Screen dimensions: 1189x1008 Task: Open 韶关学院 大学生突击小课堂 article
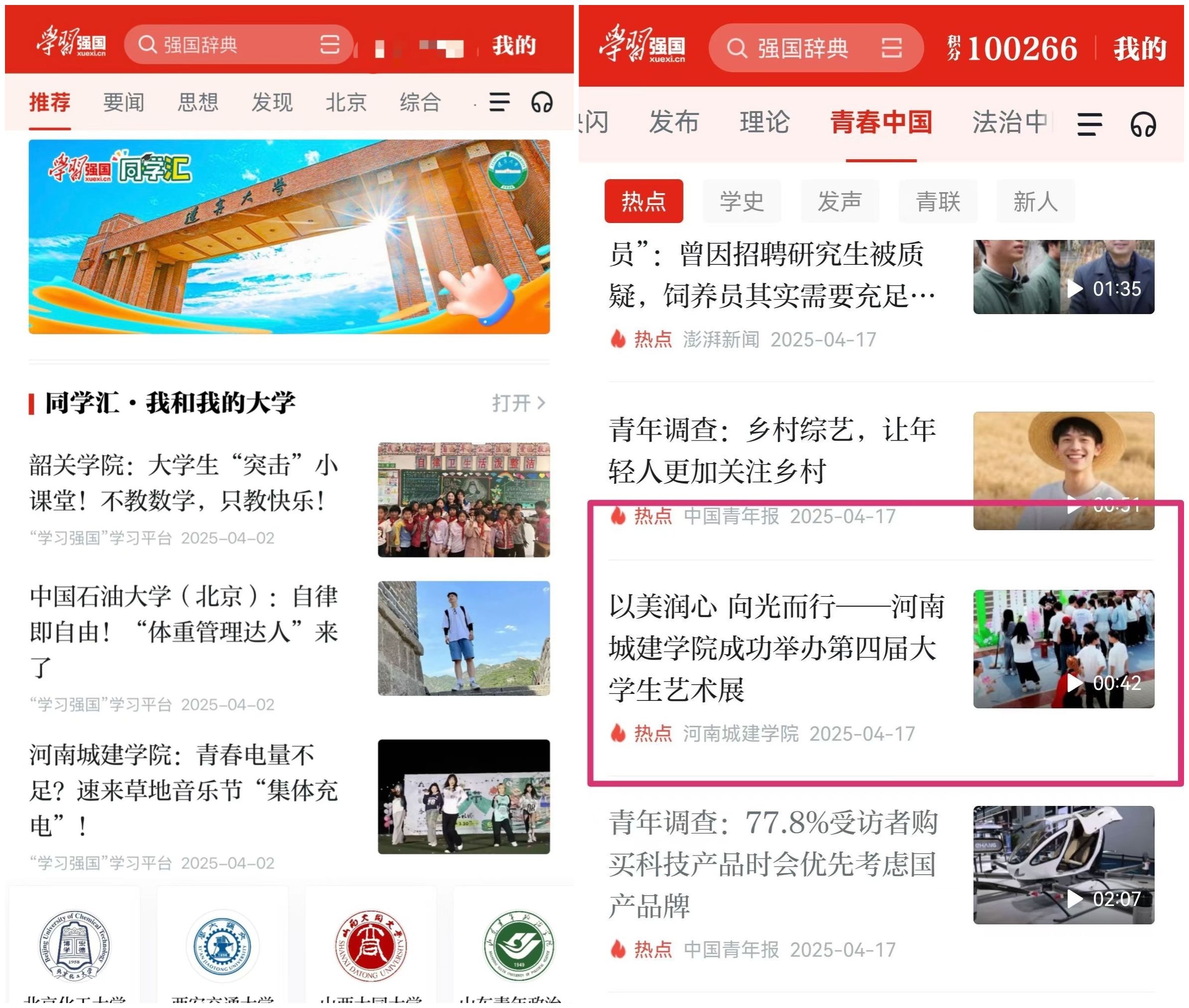[x=183, y=483]
